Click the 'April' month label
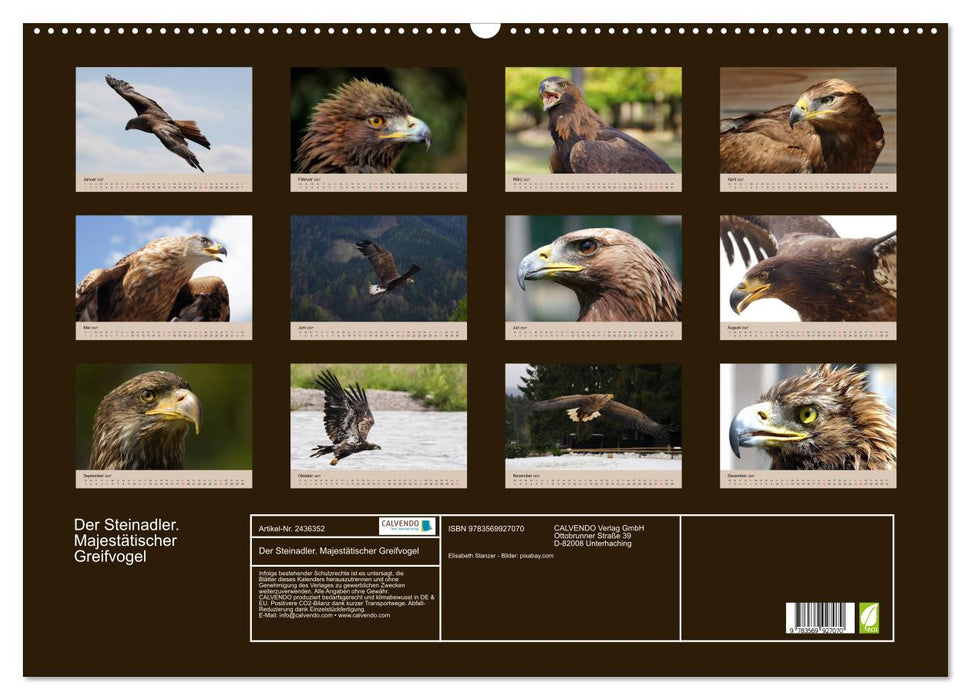Viewport: 971px width, 700px height. coord(733,179)
